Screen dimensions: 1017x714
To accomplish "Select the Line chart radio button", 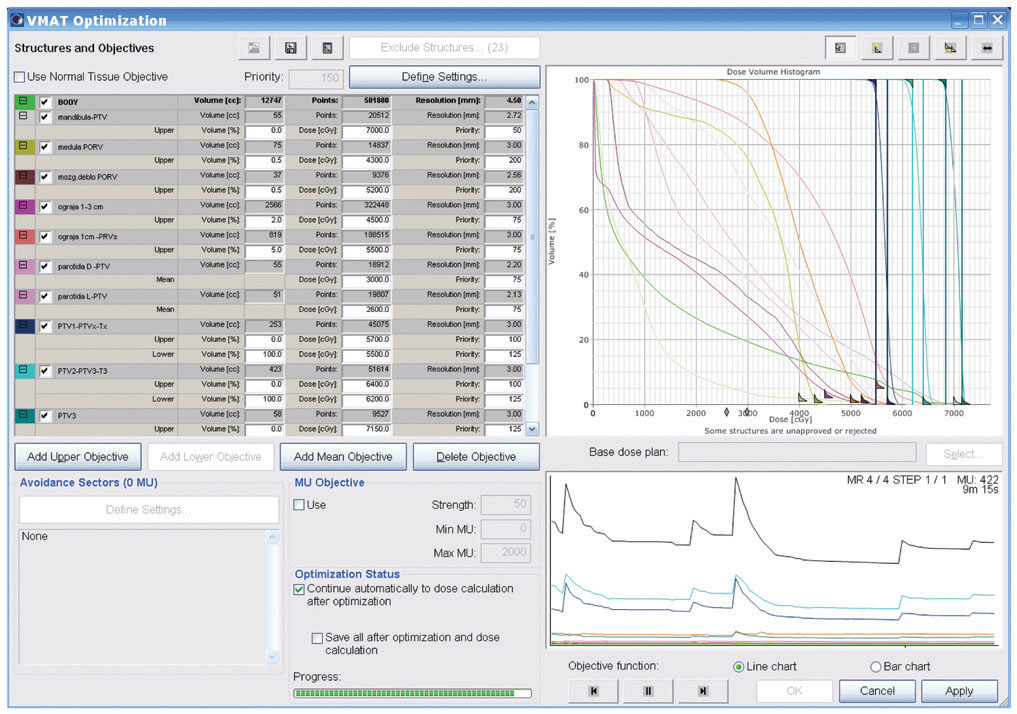I will 739,667.
